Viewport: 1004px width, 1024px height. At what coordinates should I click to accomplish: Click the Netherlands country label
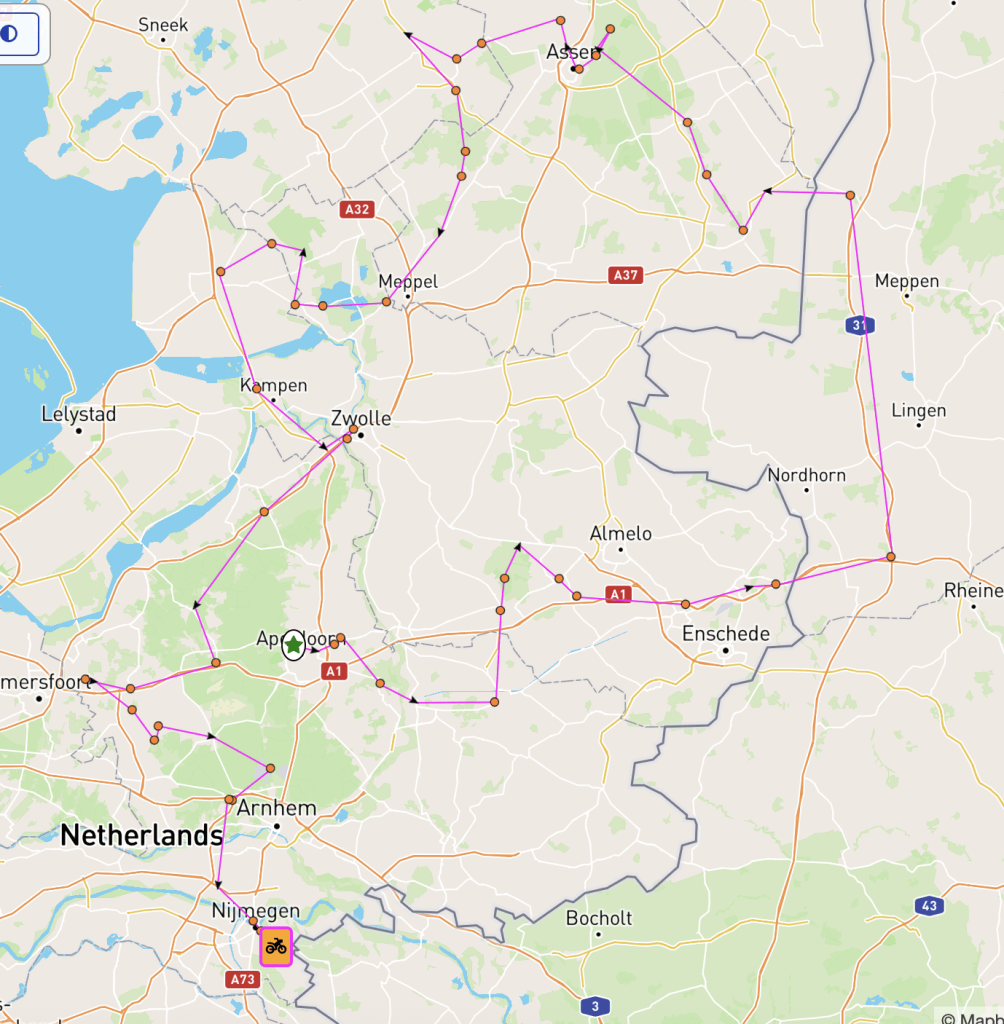[x=142, y=835]
